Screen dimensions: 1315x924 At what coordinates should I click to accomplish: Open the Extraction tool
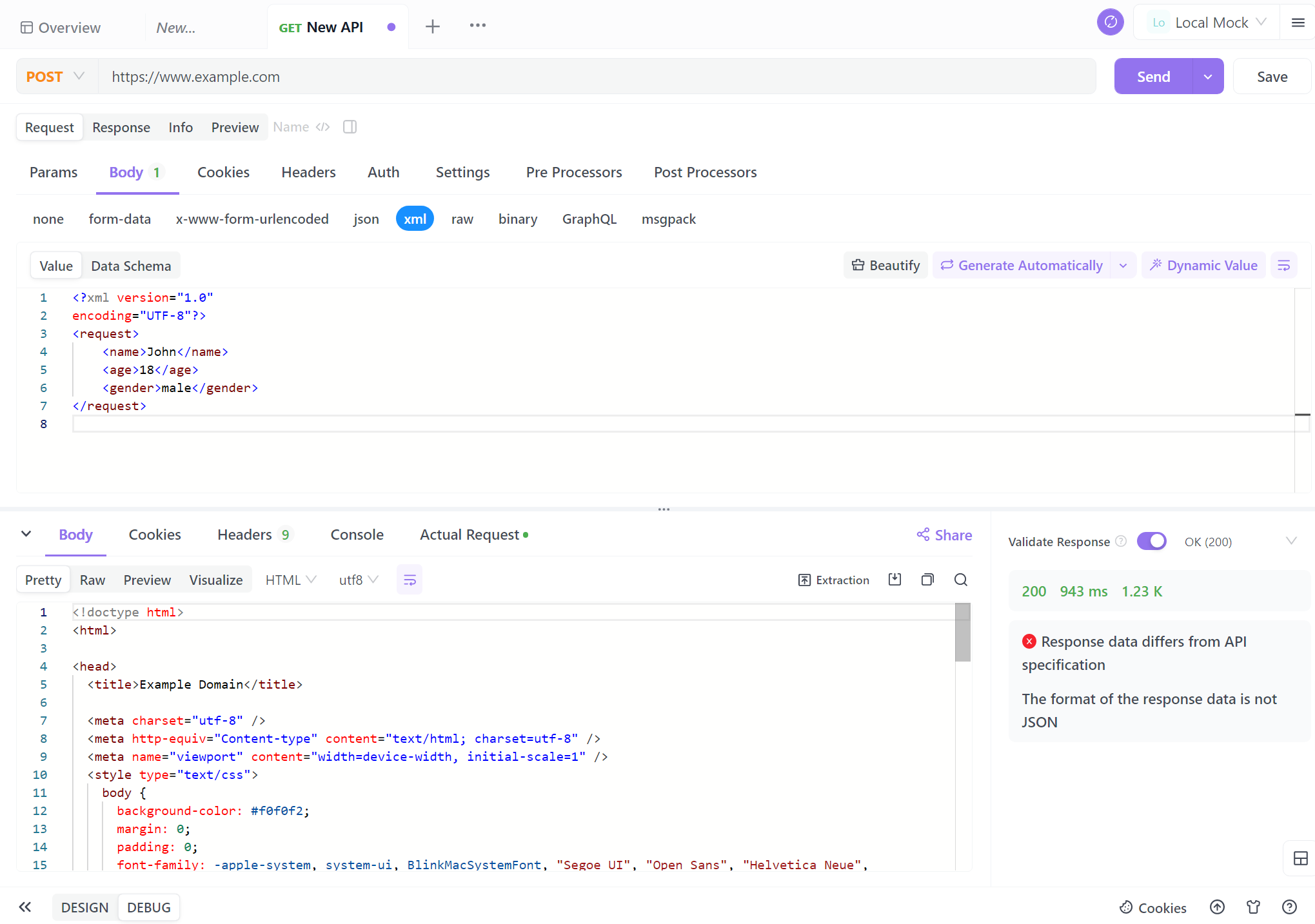click(x=833, y=580)
